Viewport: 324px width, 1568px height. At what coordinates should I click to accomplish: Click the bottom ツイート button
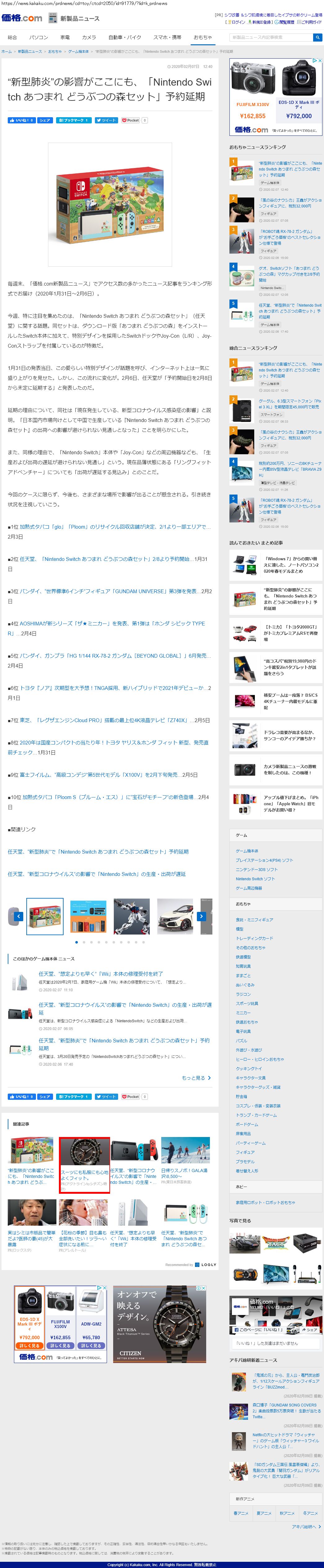(x=107, y=1096)
